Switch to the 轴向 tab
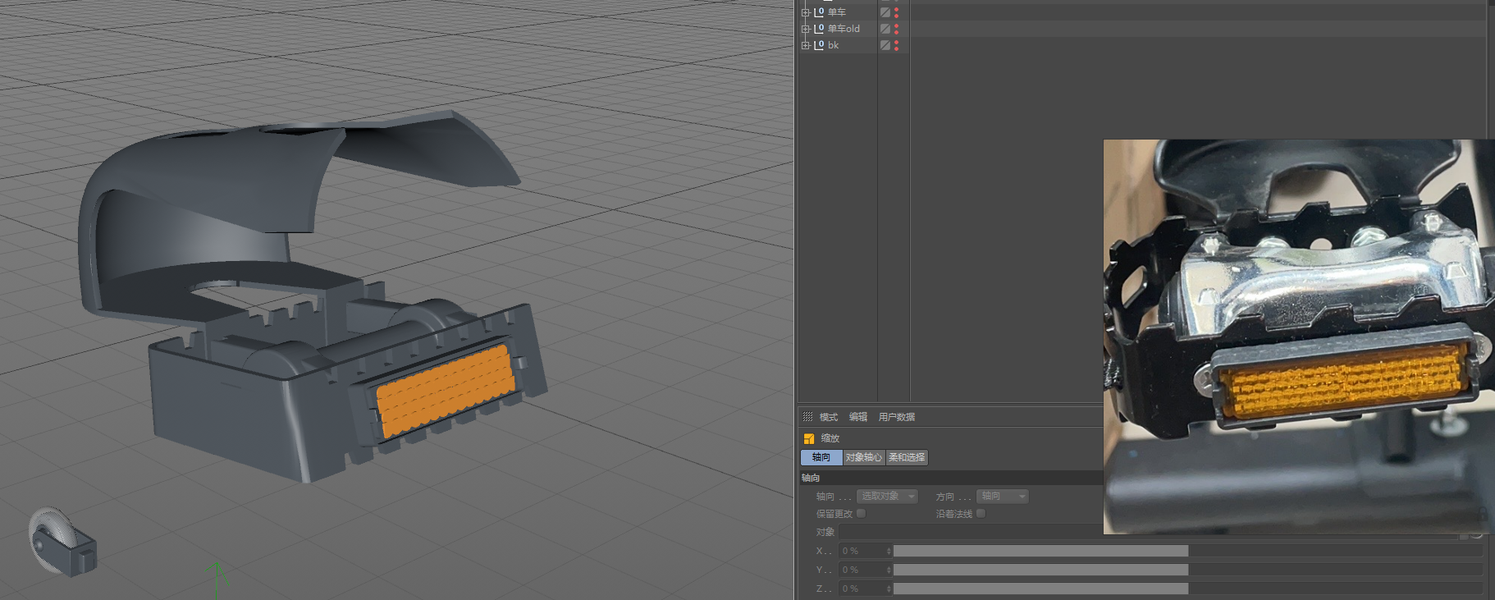Screen dimensions: 1495x600 821,457
